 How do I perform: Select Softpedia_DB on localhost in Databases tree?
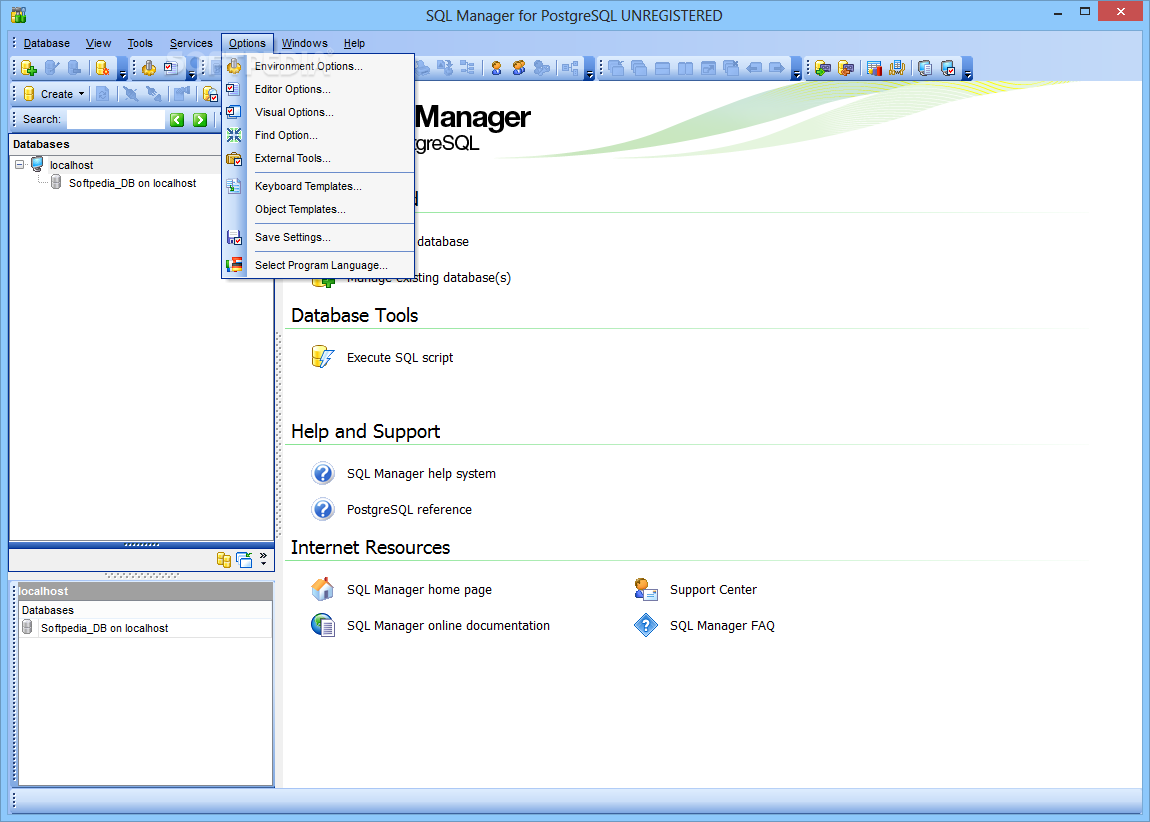click(132, 183)
